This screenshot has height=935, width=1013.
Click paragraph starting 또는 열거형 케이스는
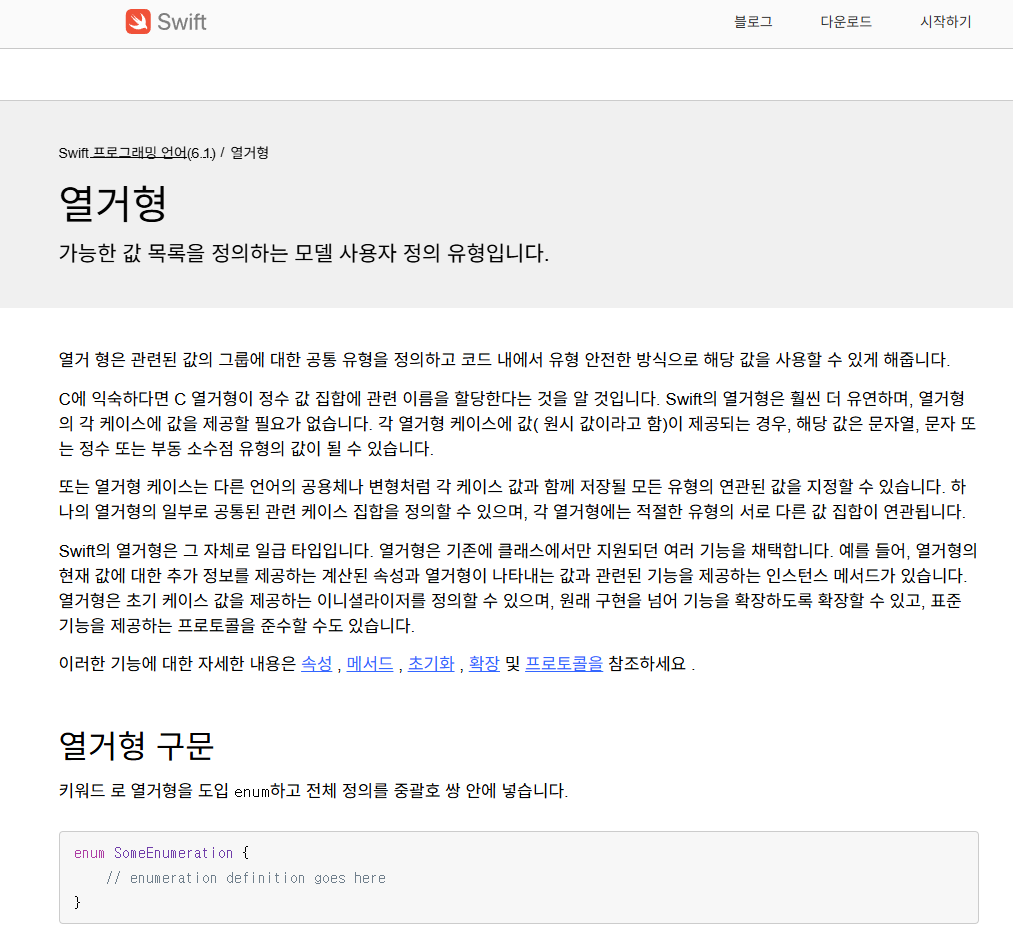tap(512, 499)
